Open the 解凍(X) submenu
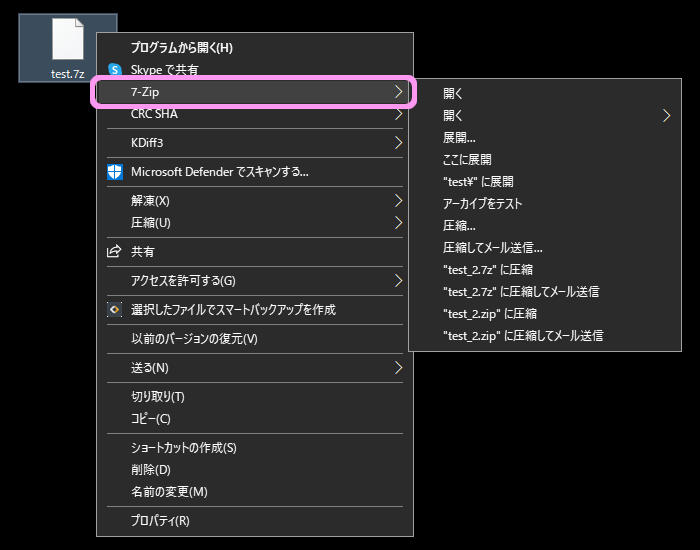Image resolution: width=700 pixels, height=550 pixels. tap(254, 201)
